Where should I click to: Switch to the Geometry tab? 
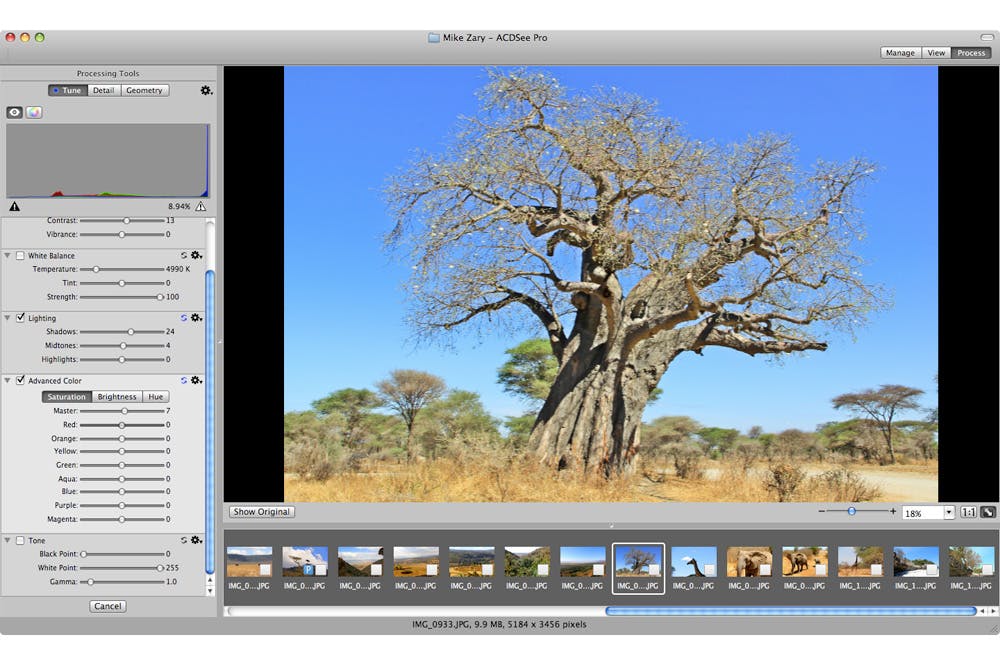point(145,91)
